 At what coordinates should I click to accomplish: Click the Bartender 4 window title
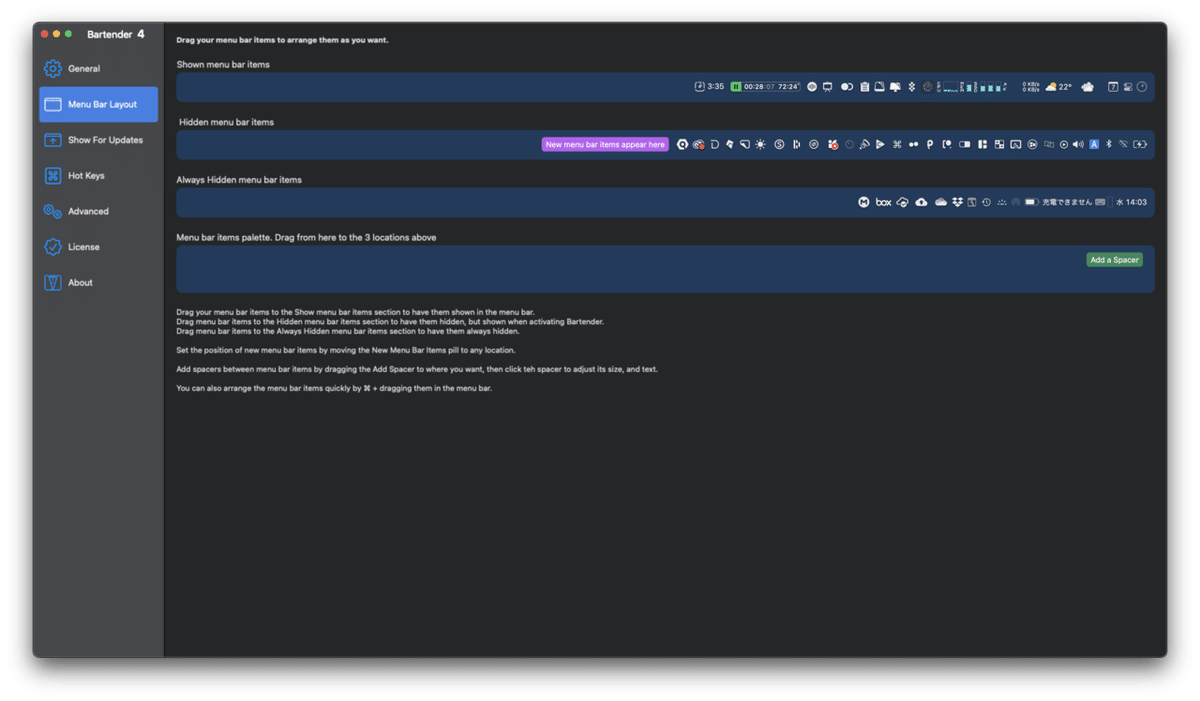[x=115, y=34]
